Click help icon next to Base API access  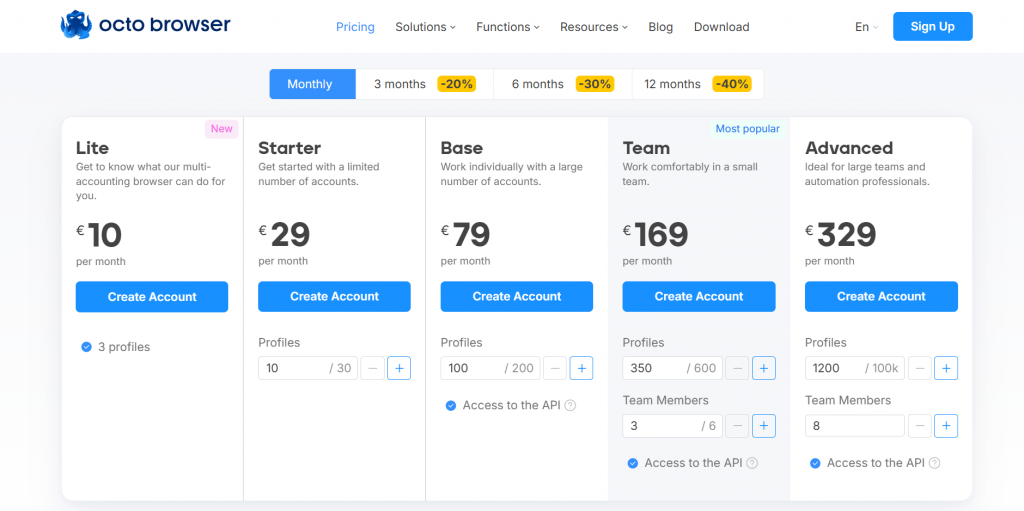(570, 406)
